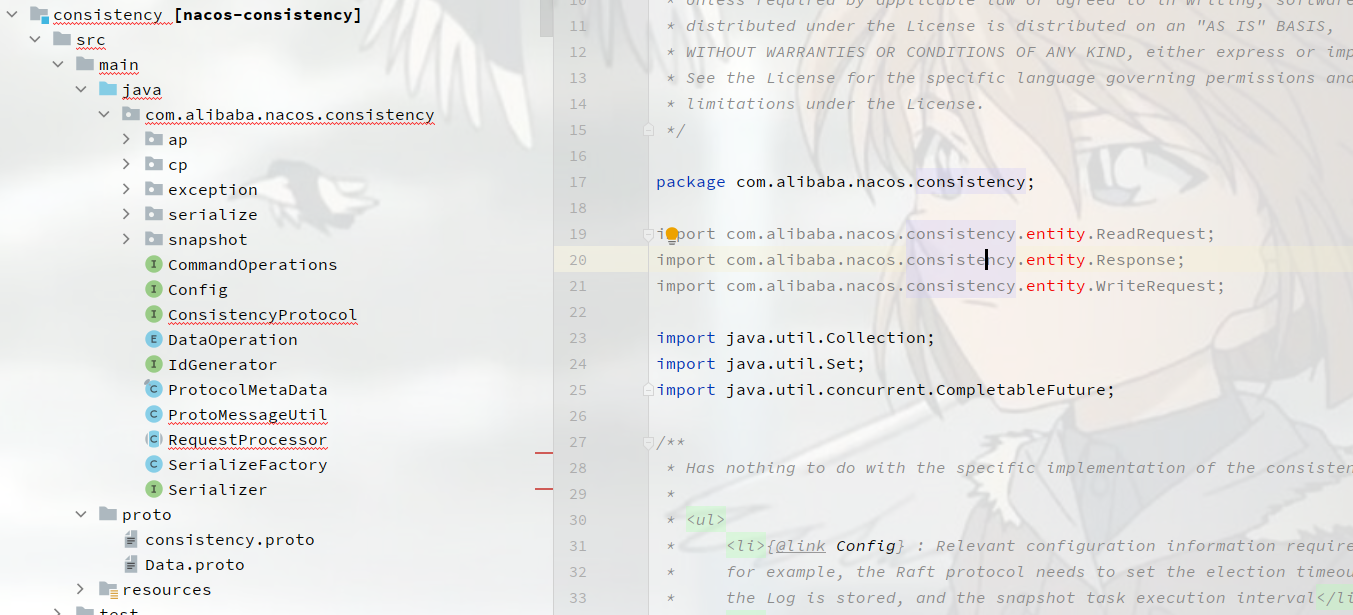Collapse the com.alibaba.nacos.consistency package arrow

pyautogui.click(x=104, y=115)
